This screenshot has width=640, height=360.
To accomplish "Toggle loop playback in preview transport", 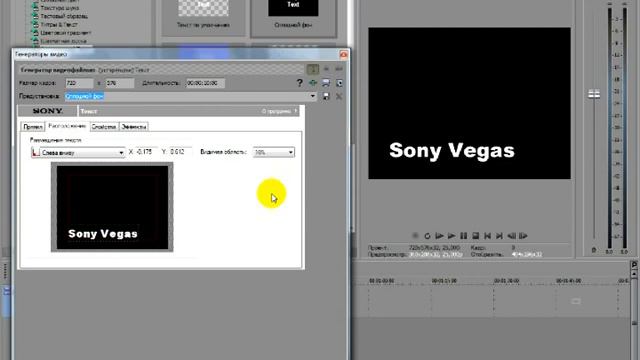I will [427, 236].
